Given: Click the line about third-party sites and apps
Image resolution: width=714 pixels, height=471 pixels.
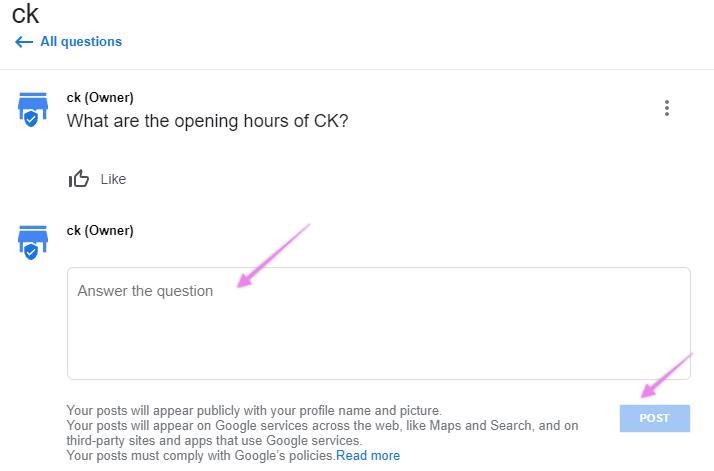Looking at the screenshot, I should click(x=214, y=440).
